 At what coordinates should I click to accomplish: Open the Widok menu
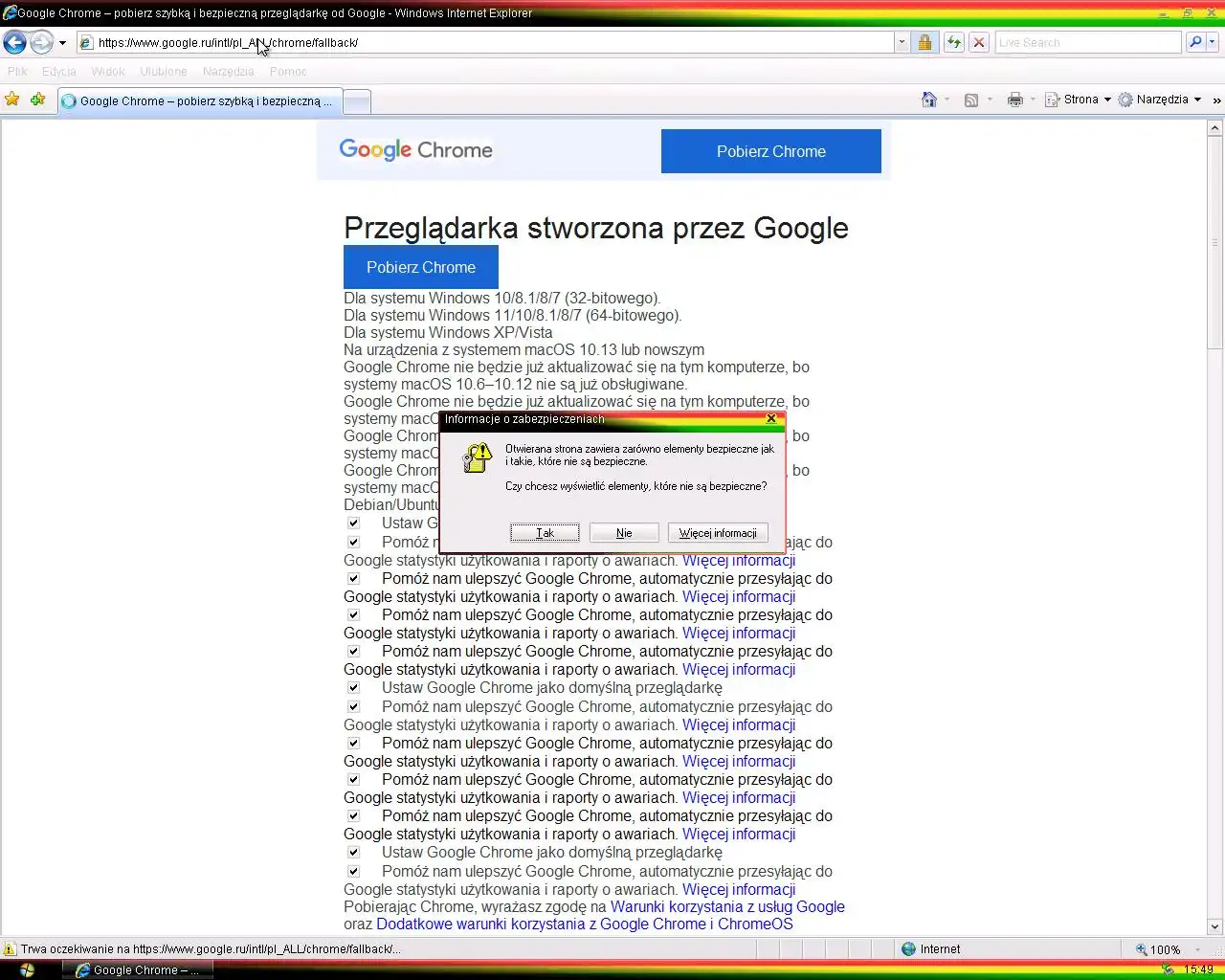tap(108, 72)
